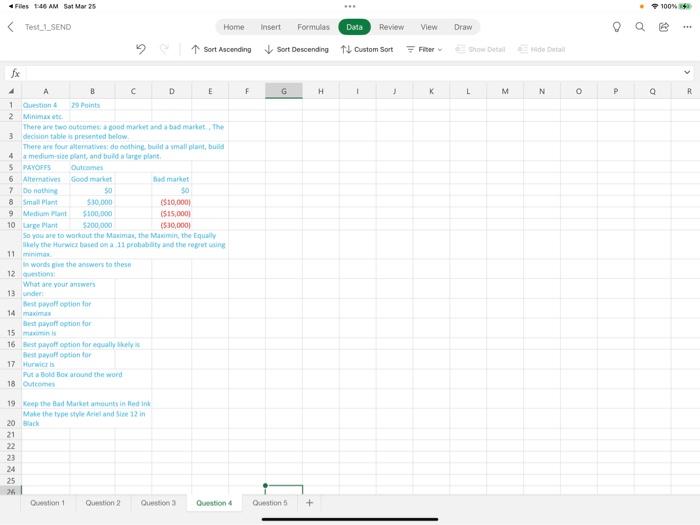The image size is (700, 525).
Task: Select the 'PAYOFFS' cell
Action: [x=46, y=167]
